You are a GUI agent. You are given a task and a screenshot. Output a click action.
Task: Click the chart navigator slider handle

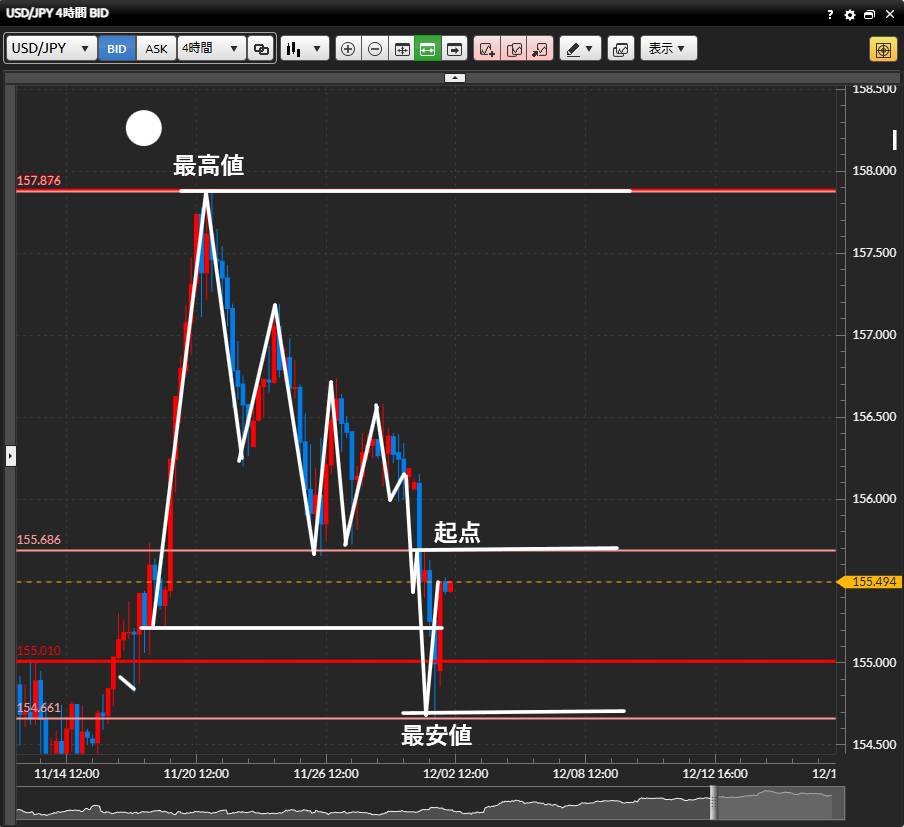(x=715, y=802)
